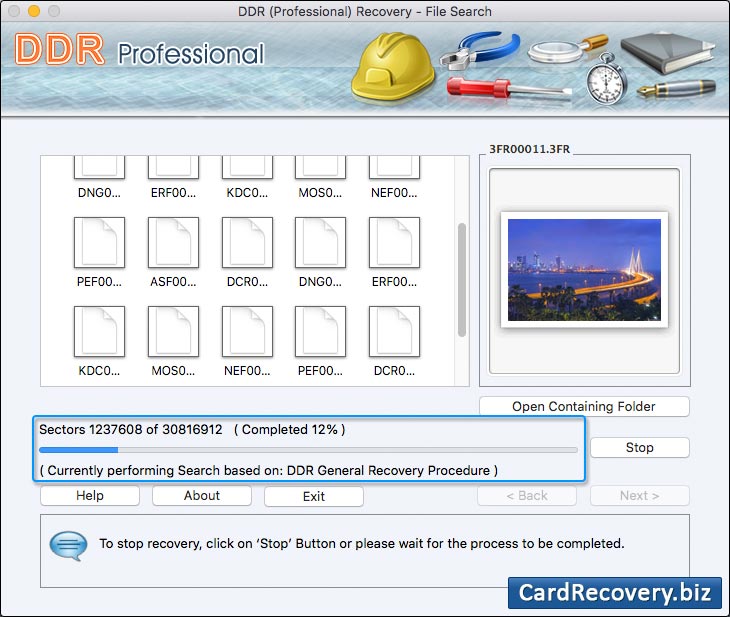
Task: Select KDC0... file in the cut-off top row
Action: point(247,168)
